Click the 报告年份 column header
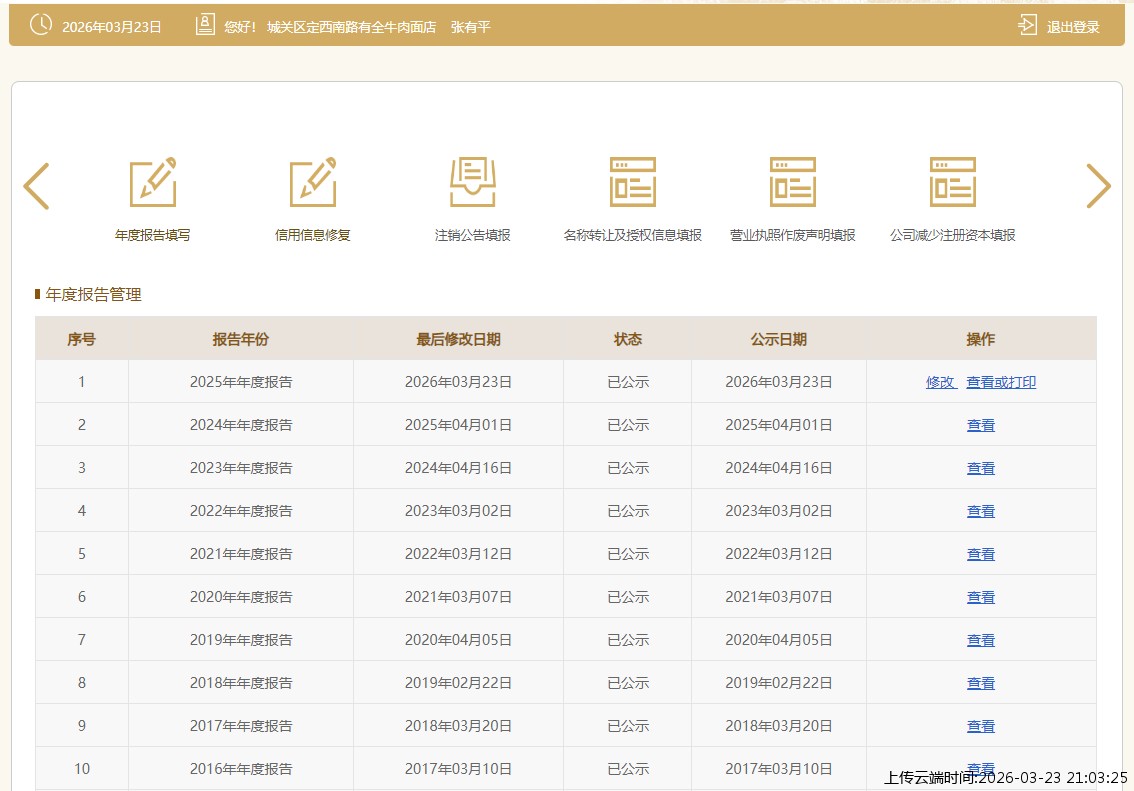Screen dimensions: 1134x791 [x=240, y=339]
